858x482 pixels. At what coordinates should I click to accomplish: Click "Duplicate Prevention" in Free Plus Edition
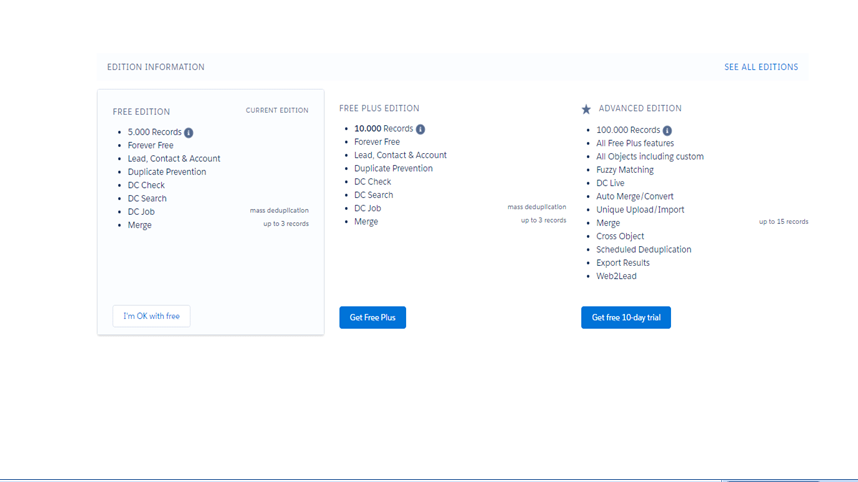pyautogui.click(x=393, y=169)
